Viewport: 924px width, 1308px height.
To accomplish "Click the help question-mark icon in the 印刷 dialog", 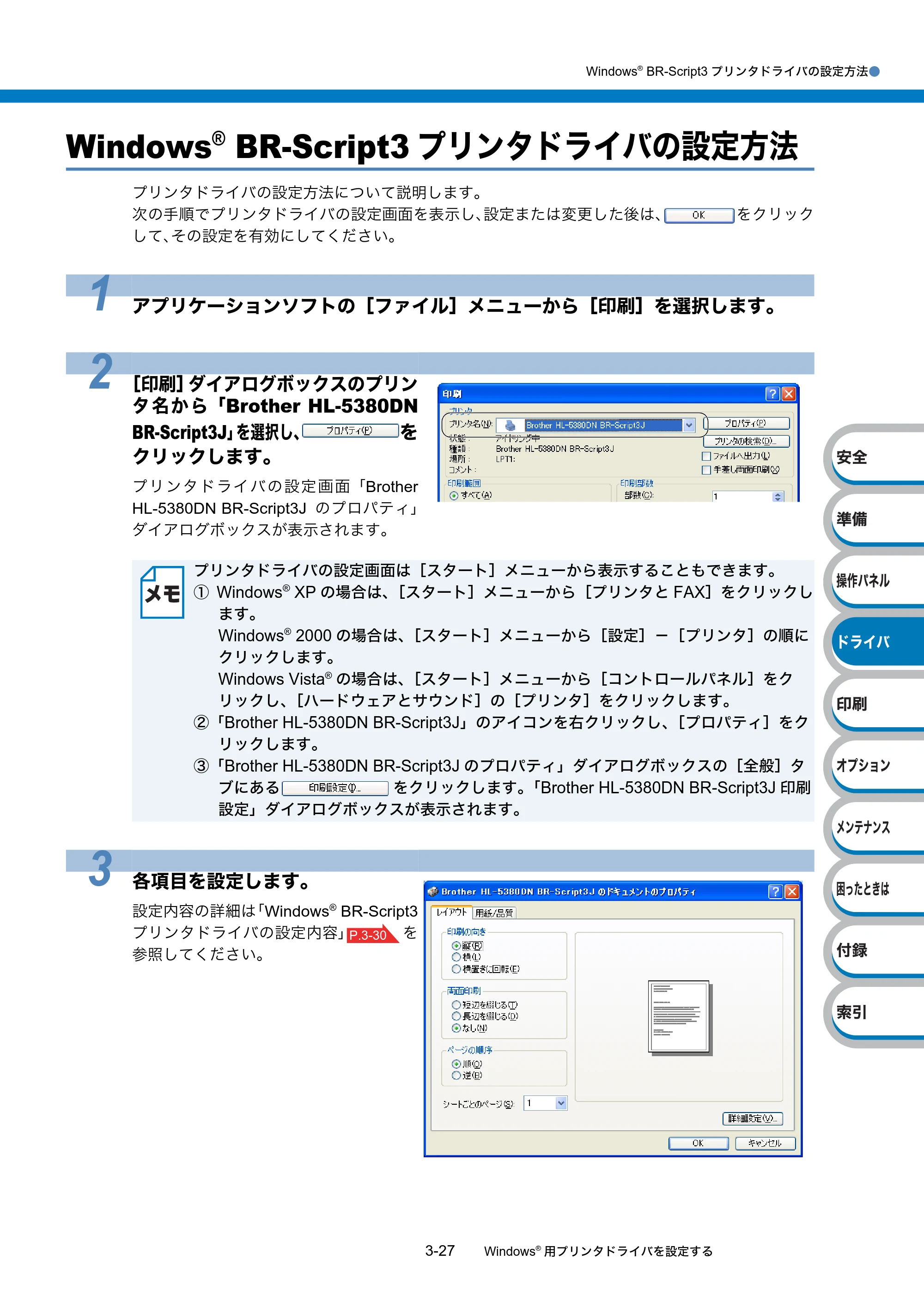I will point(772,394).
